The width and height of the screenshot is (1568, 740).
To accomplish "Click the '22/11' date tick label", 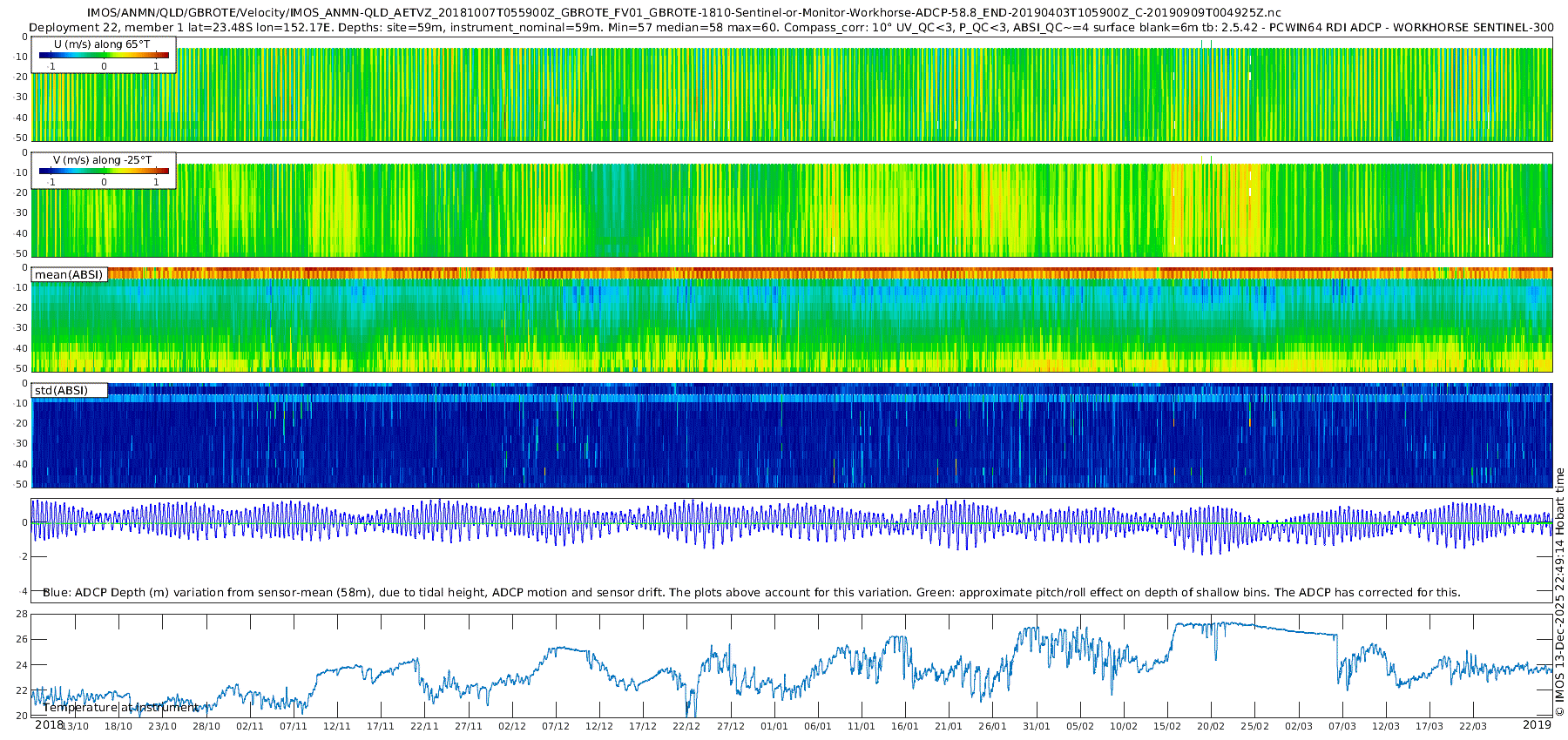I will tap(424, 726).
